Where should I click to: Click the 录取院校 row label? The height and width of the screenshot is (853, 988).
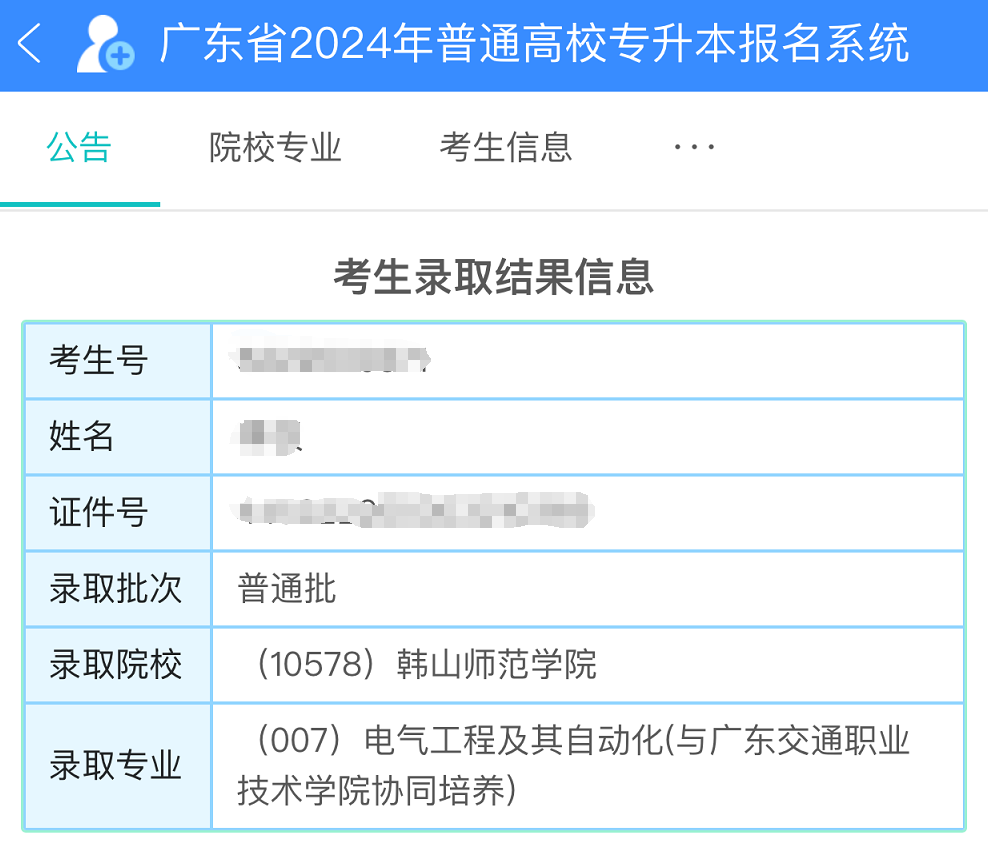click(116, 665)
